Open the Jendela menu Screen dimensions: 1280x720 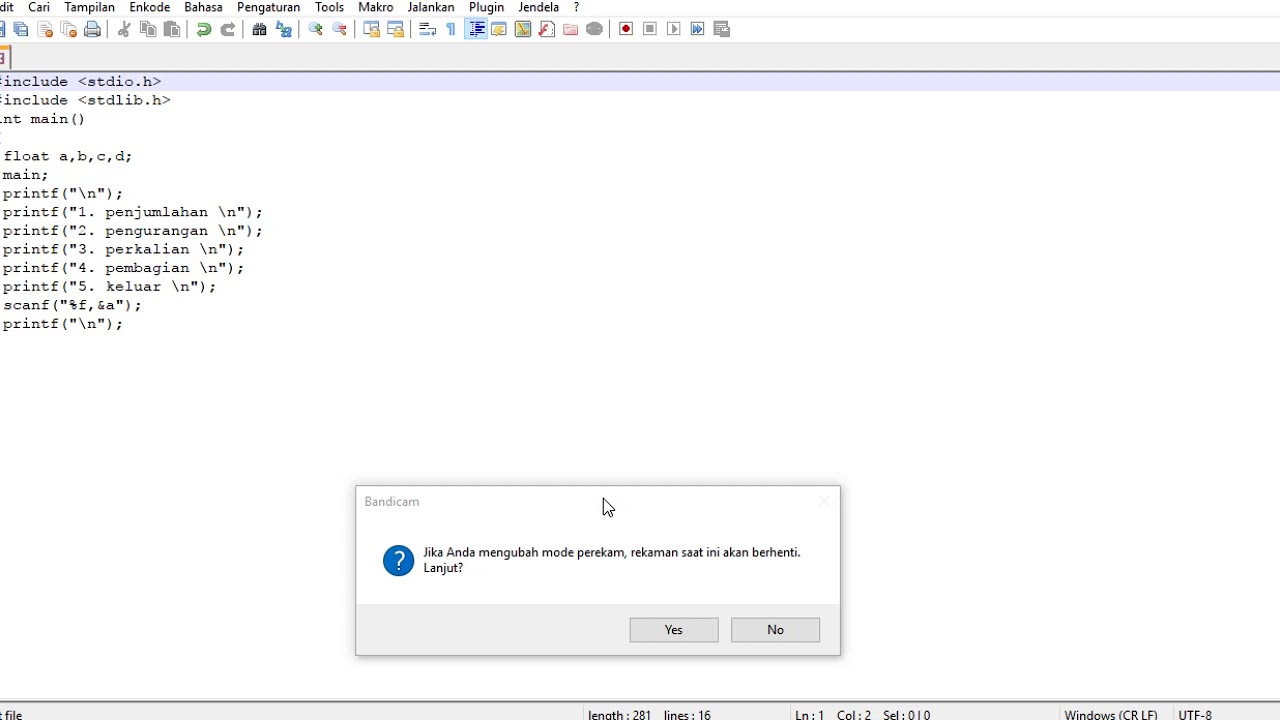pos(539,7)
